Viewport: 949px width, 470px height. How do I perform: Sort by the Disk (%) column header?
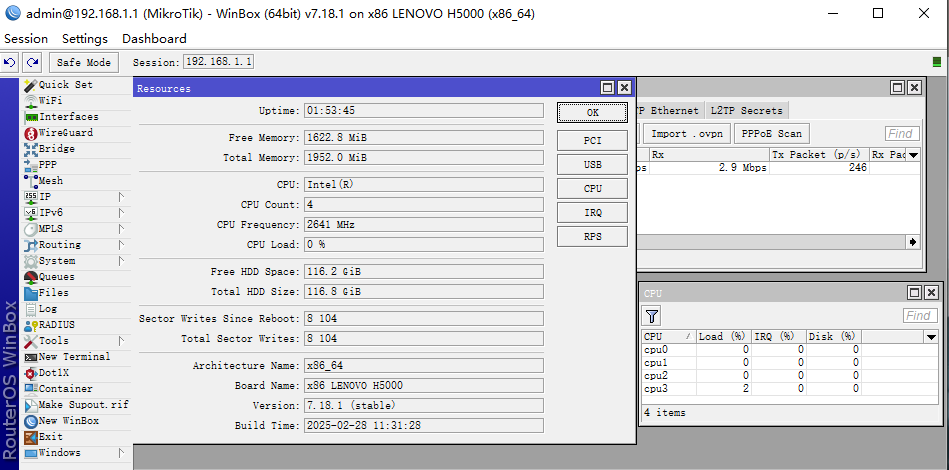[833, 336]
